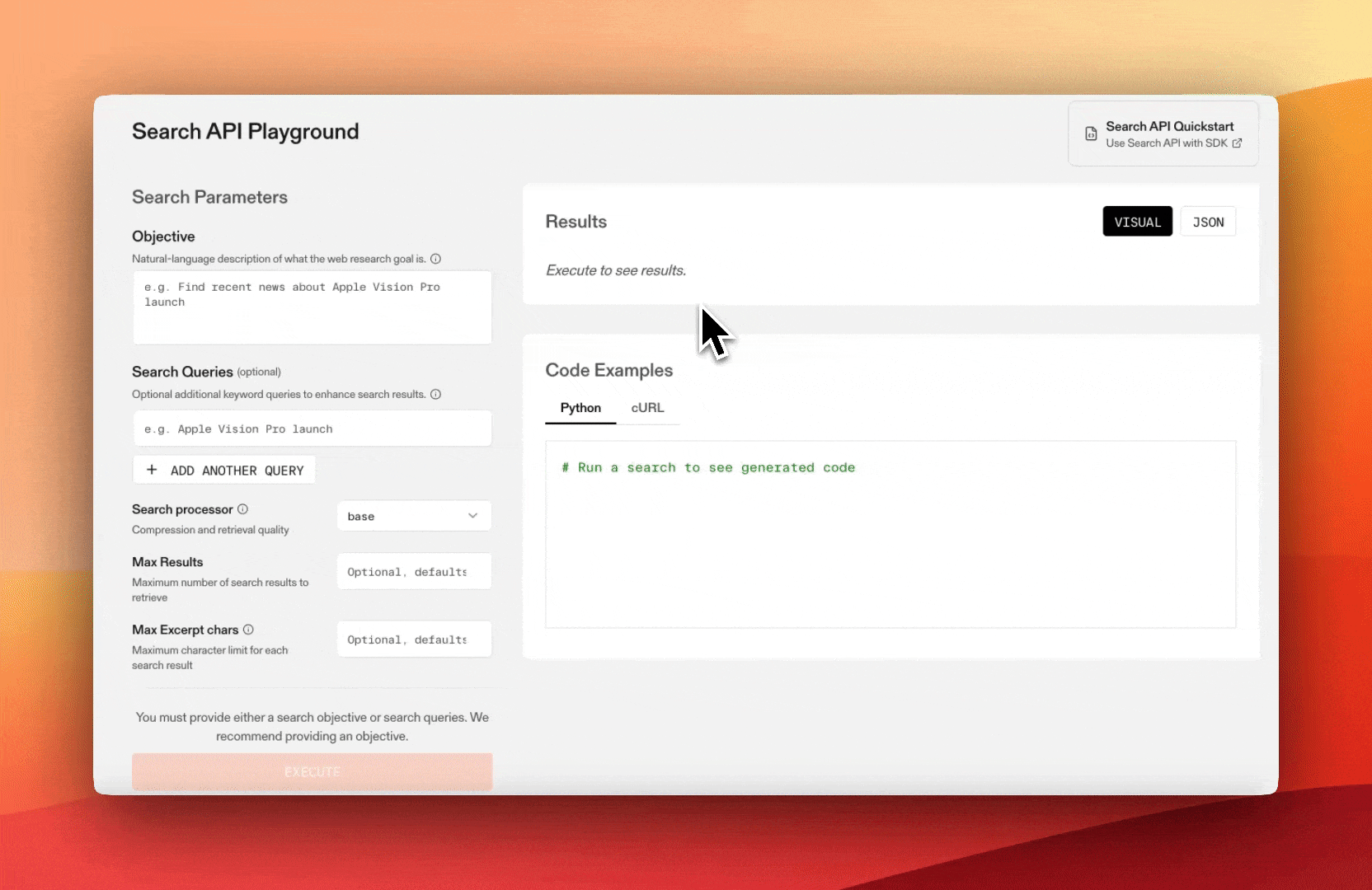Focus the Apple Vision Pro launch query field
The image size is (1372, 890).
click(x=312, y=429)
